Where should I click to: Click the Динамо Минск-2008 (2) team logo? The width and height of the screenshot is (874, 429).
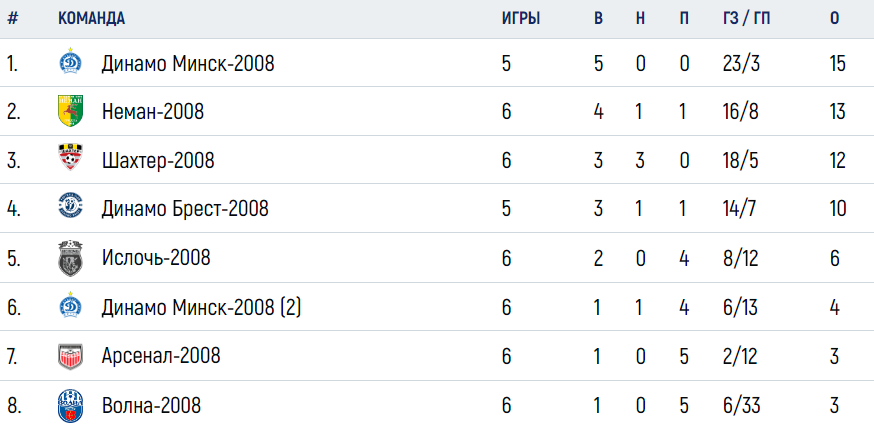click(70, 305)
